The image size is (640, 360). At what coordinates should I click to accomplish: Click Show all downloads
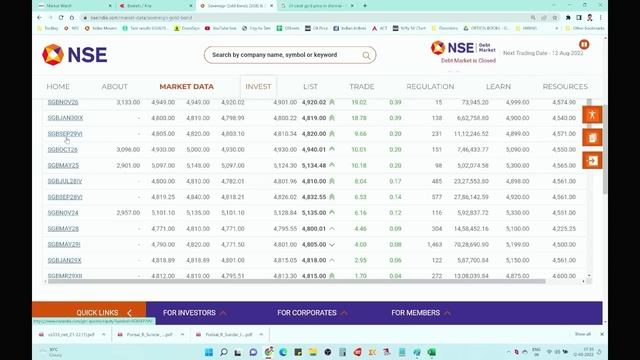click(582, 334)
